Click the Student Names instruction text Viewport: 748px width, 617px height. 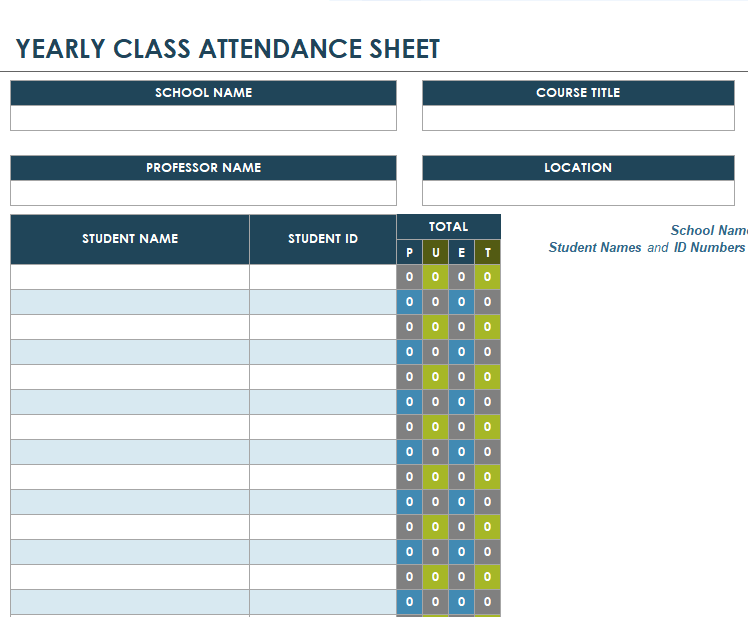click(x=595, y=248)
